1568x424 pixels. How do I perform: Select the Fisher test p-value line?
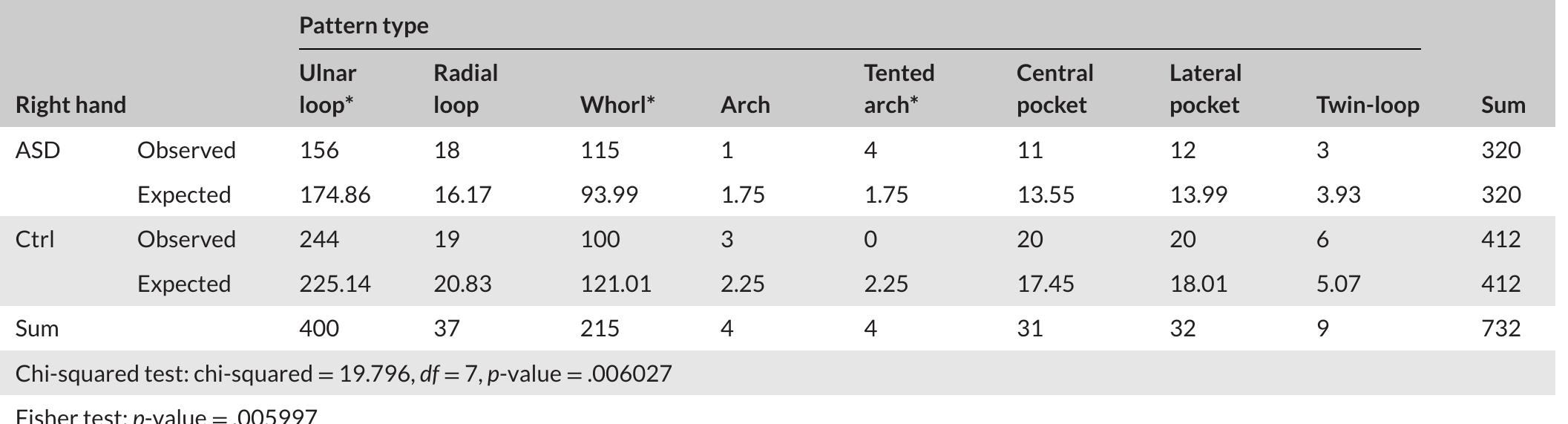166,416
